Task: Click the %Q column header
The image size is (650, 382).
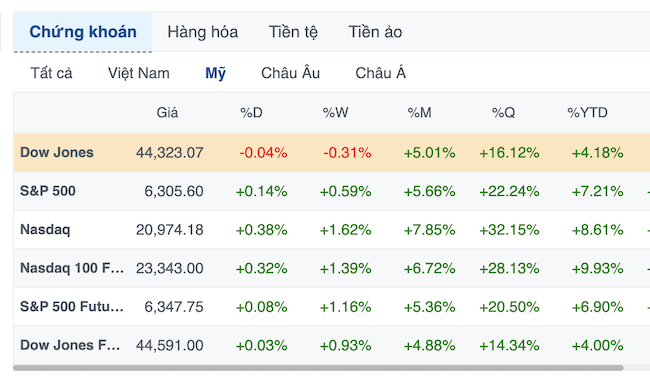Action: pos(503,113)
